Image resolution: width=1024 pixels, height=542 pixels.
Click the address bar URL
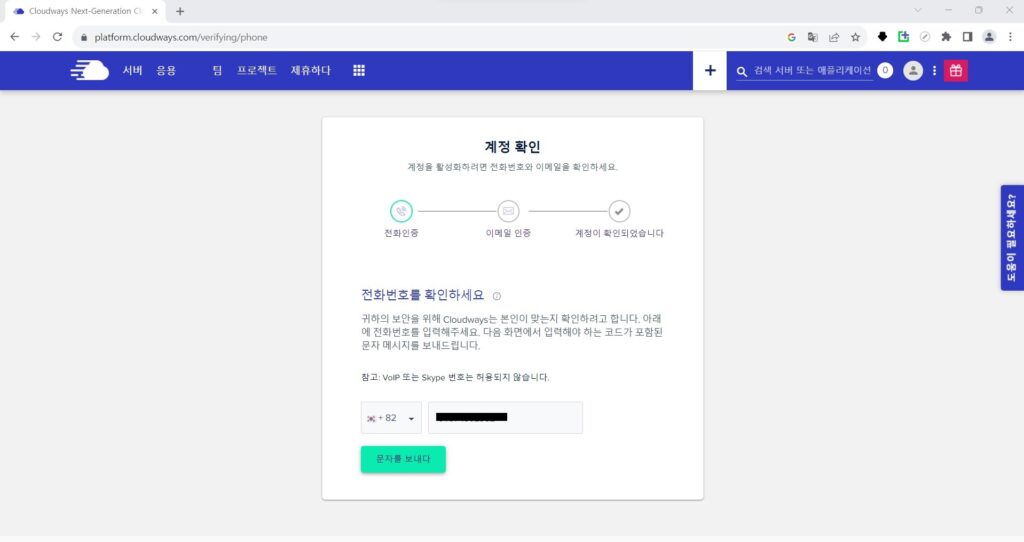tap(181, 37)
